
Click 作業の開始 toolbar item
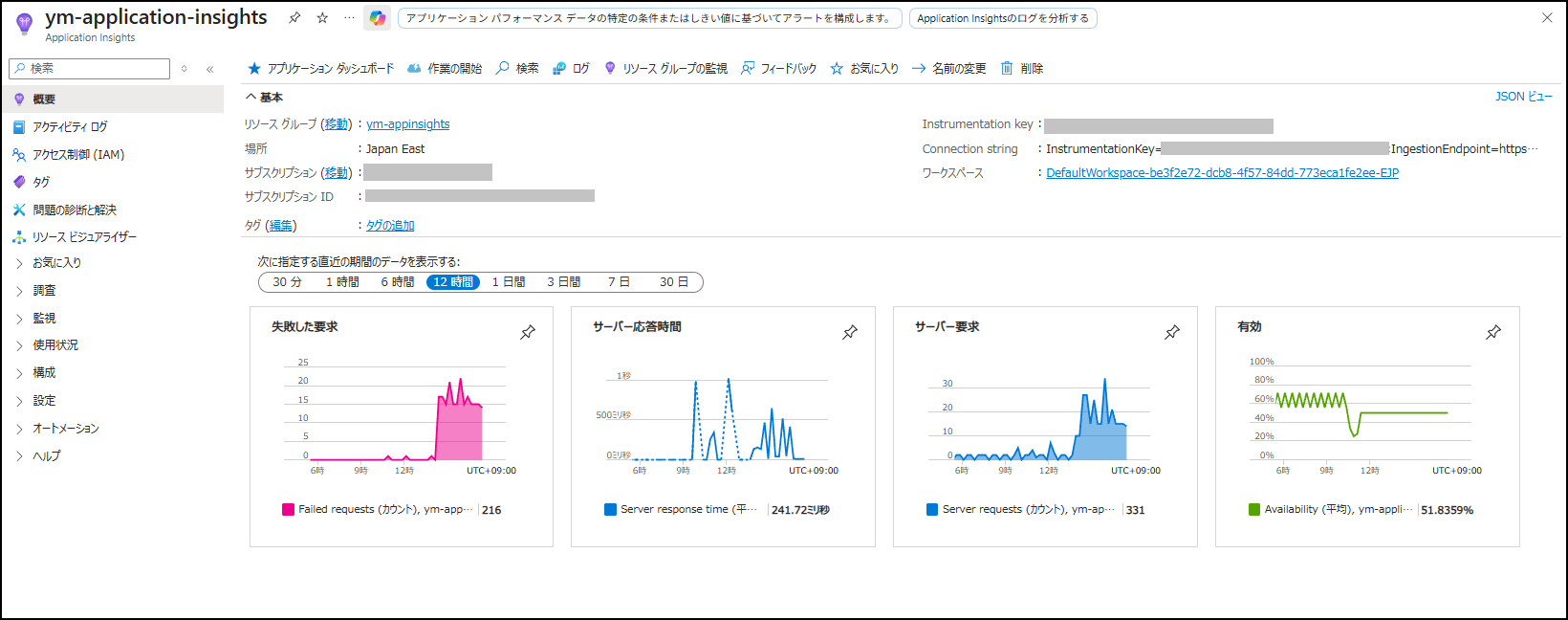445,69
